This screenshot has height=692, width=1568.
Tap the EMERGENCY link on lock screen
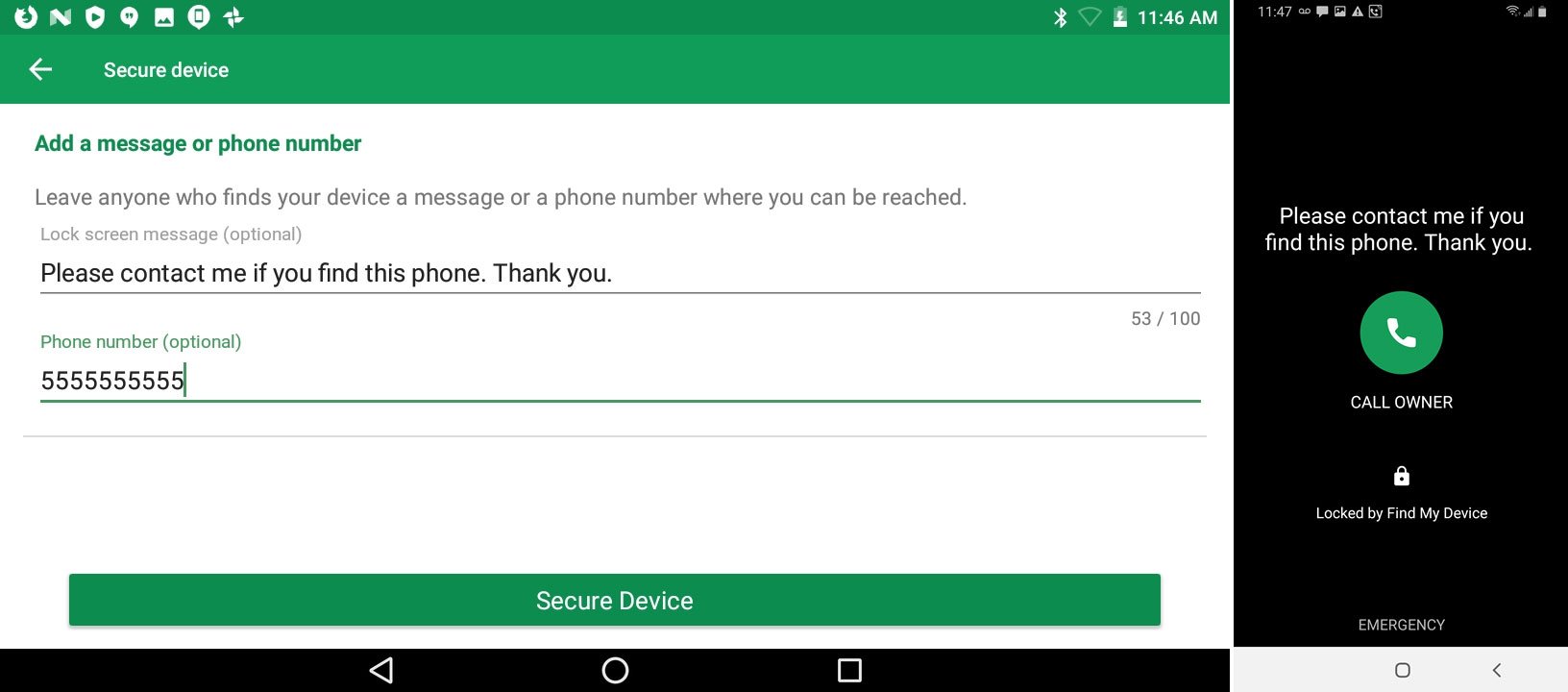(1401, 625)
